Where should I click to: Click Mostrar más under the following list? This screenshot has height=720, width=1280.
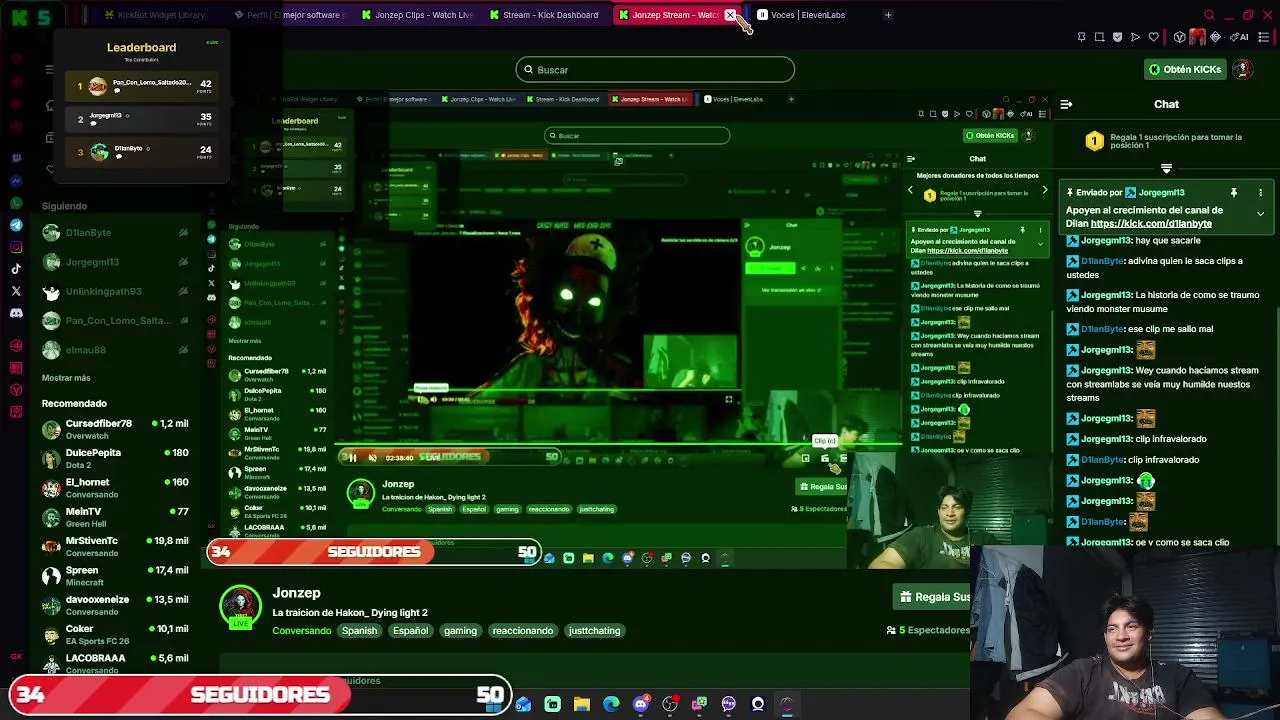(66, 378)
